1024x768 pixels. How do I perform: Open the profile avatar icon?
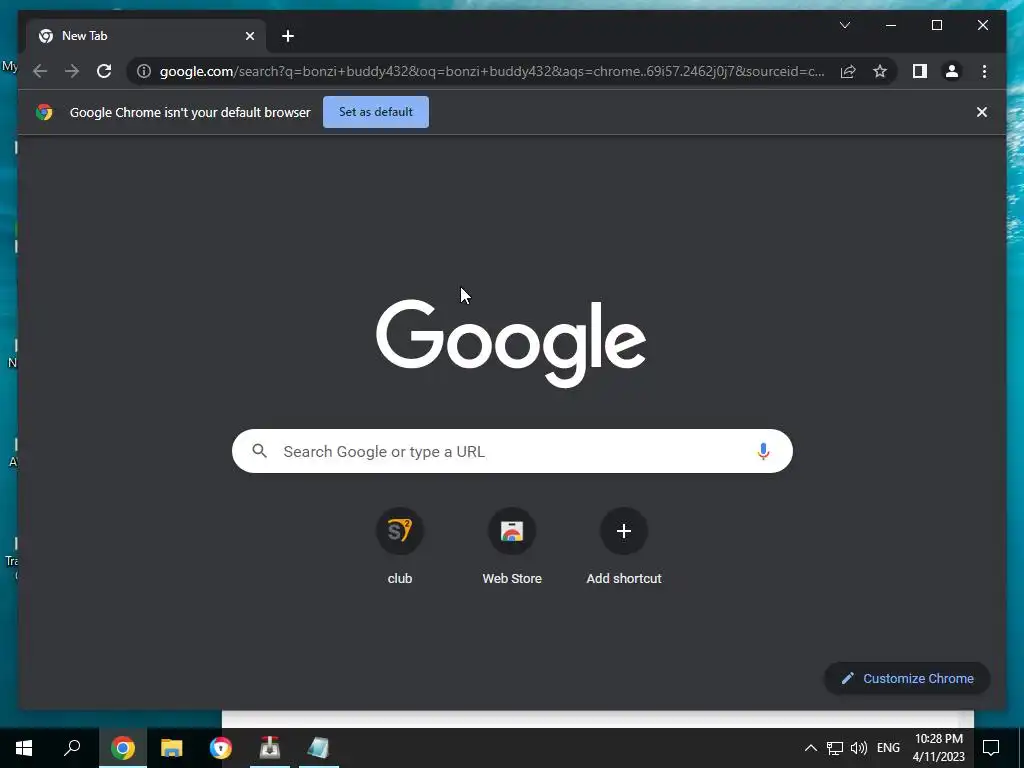[952, 71]
